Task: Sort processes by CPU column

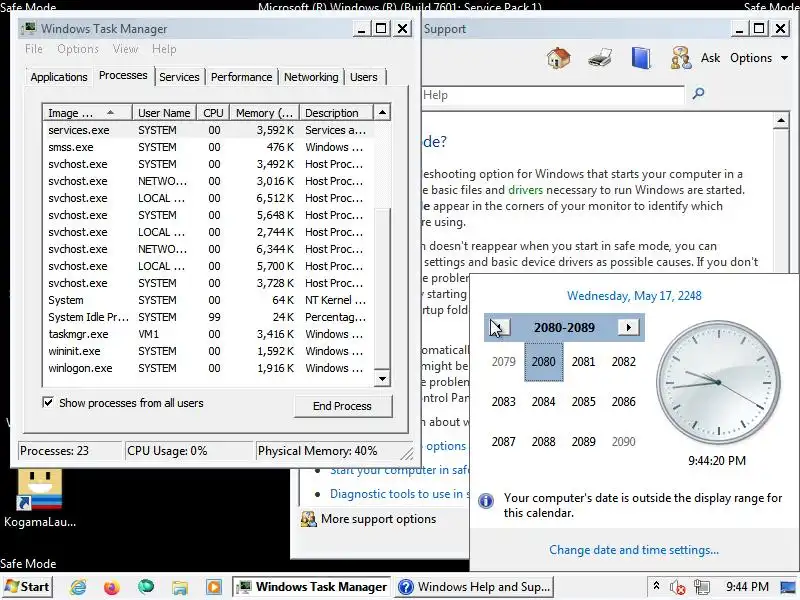Action: 213,112
